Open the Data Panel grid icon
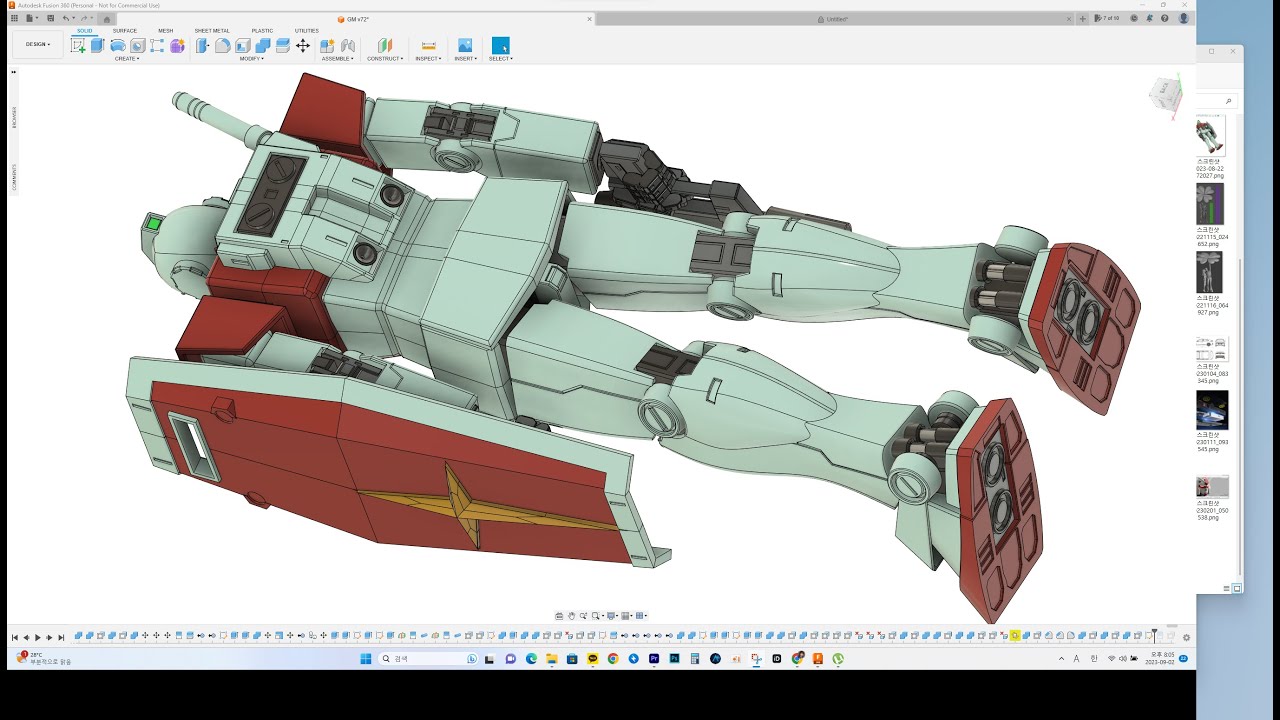The height and width of the screenshot is (720, 1280). point(12,18)
